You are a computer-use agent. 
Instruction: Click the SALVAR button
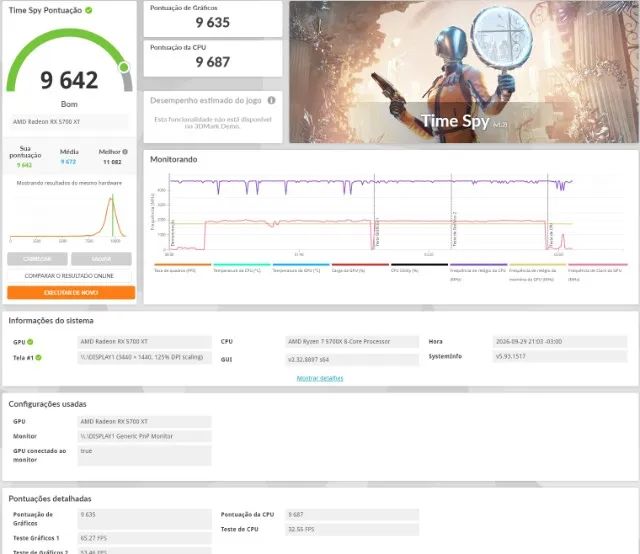pyautogui.click(x=101, y=259)
